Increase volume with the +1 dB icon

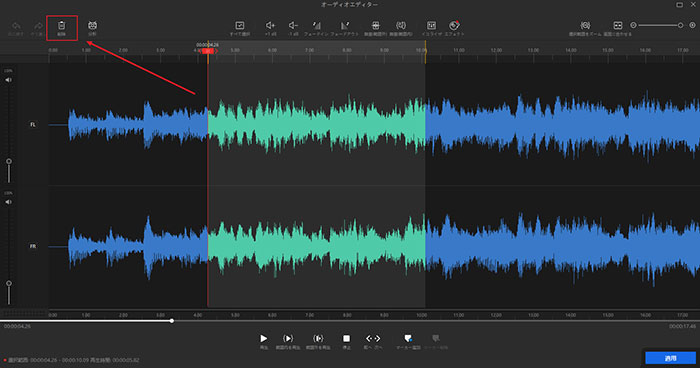point(270,25)
